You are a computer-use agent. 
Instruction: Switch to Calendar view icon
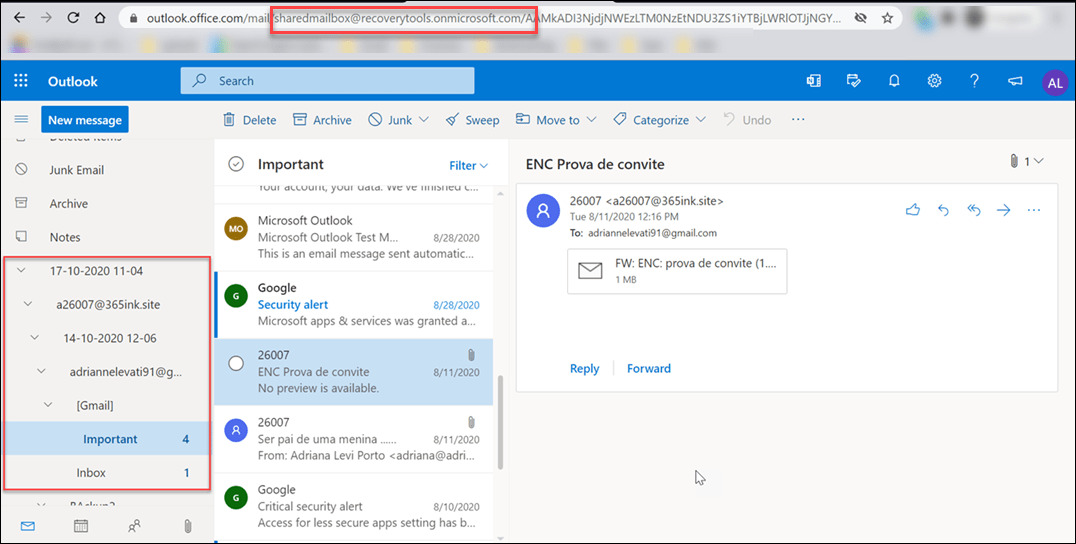pos(81,525)
